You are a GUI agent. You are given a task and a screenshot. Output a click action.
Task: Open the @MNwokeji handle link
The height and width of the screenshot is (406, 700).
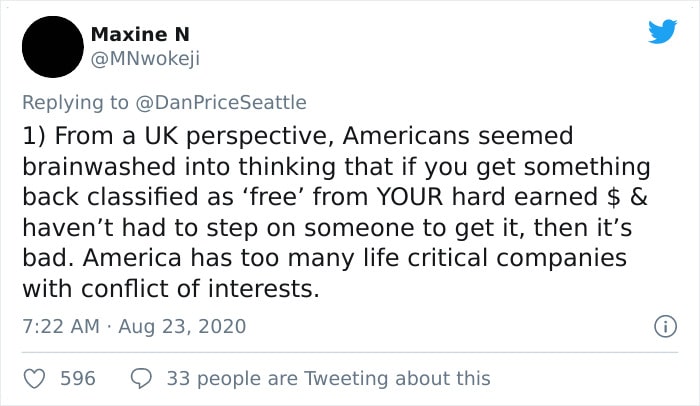[x=145, y=59]
